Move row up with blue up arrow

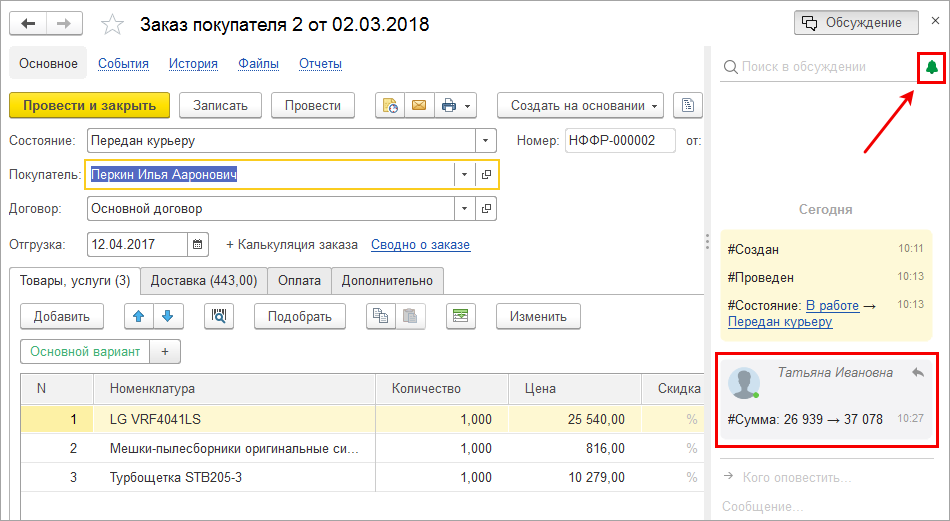(x=139, y=316)
